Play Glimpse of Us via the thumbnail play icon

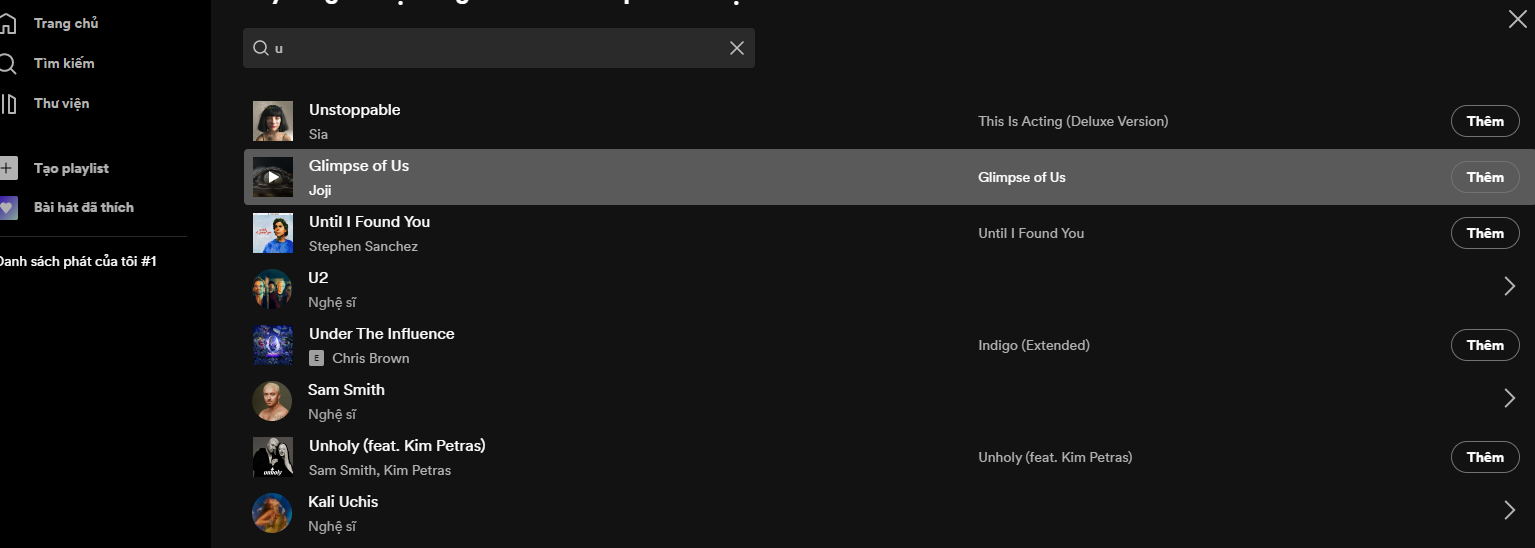(x=273, y=177)
